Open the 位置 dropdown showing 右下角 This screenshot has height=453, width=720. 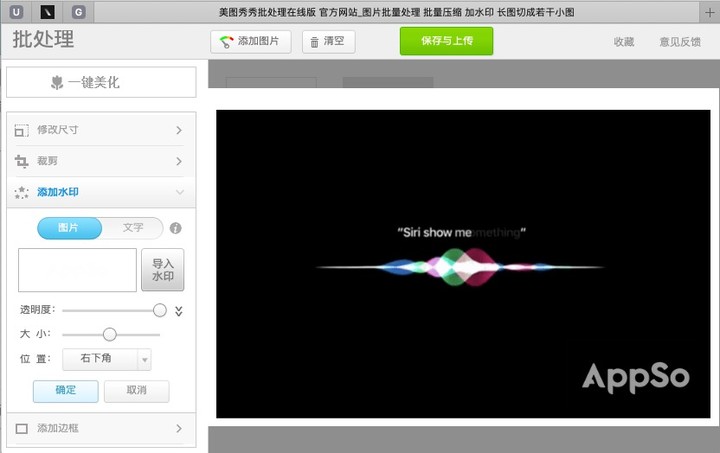pos(107,359)
